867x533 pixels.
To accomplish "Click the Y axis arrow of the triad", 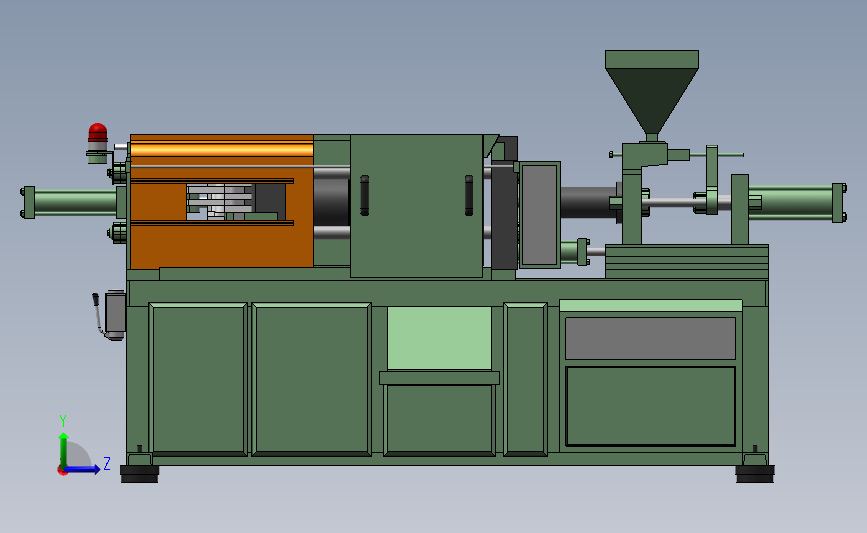I will 64,450.
